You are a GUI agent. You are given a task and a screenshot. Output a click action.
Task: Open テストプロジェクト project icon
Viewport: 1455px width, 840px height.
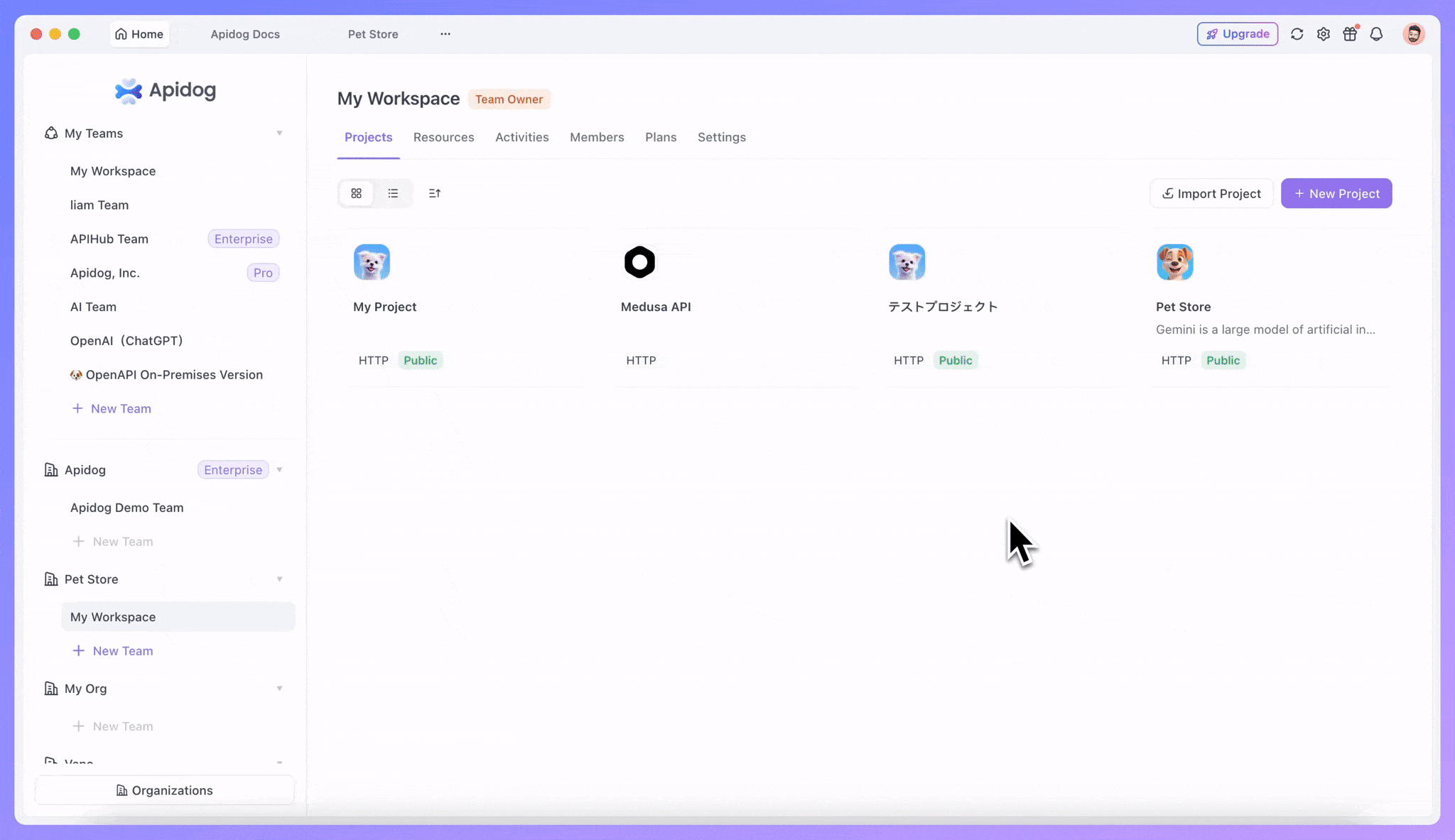click(x=907, y=262)
